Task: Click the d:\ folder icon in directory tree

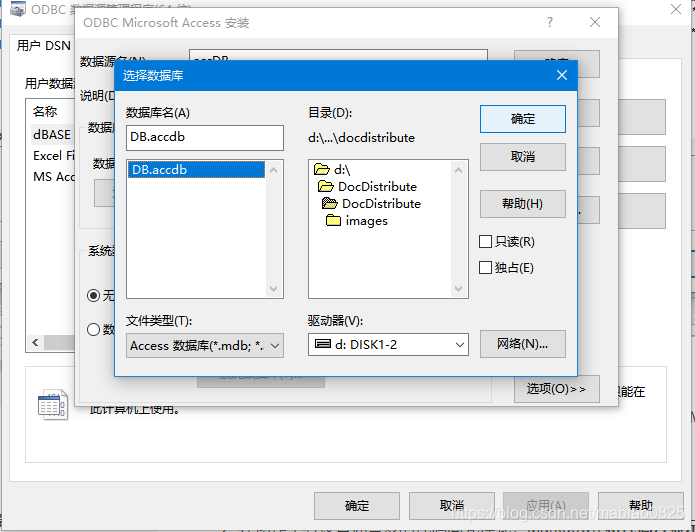Action: (321, 169)
